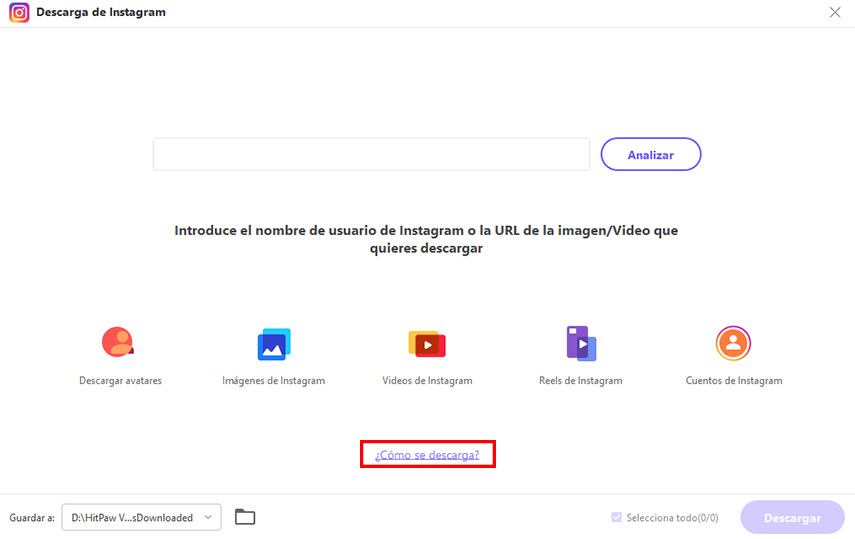The width and height of the screenshot is (855, 539).
Task: Click the Guardar a: label
Action: pyautogui.click(x=32, y=518)
